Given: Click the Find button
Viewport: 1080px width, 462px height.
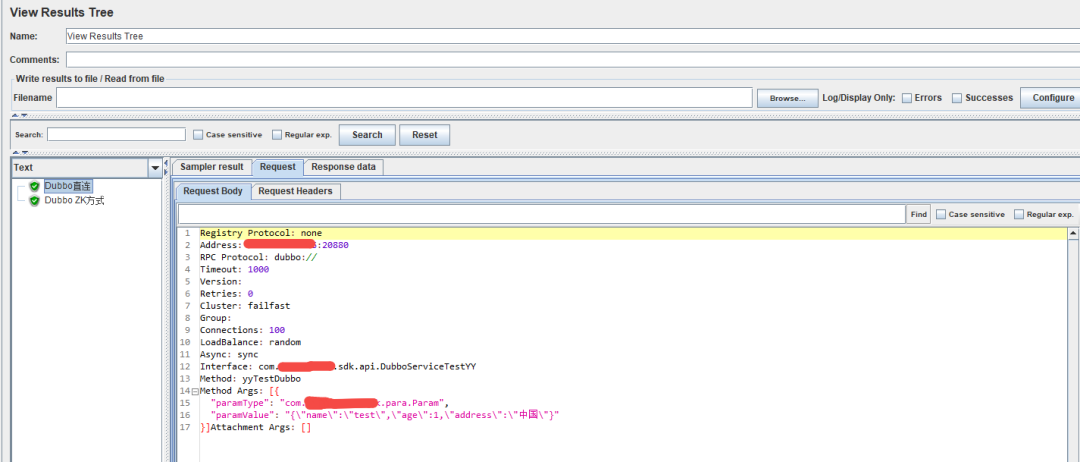Looking at the screenshot, I should tap(919, 214).
